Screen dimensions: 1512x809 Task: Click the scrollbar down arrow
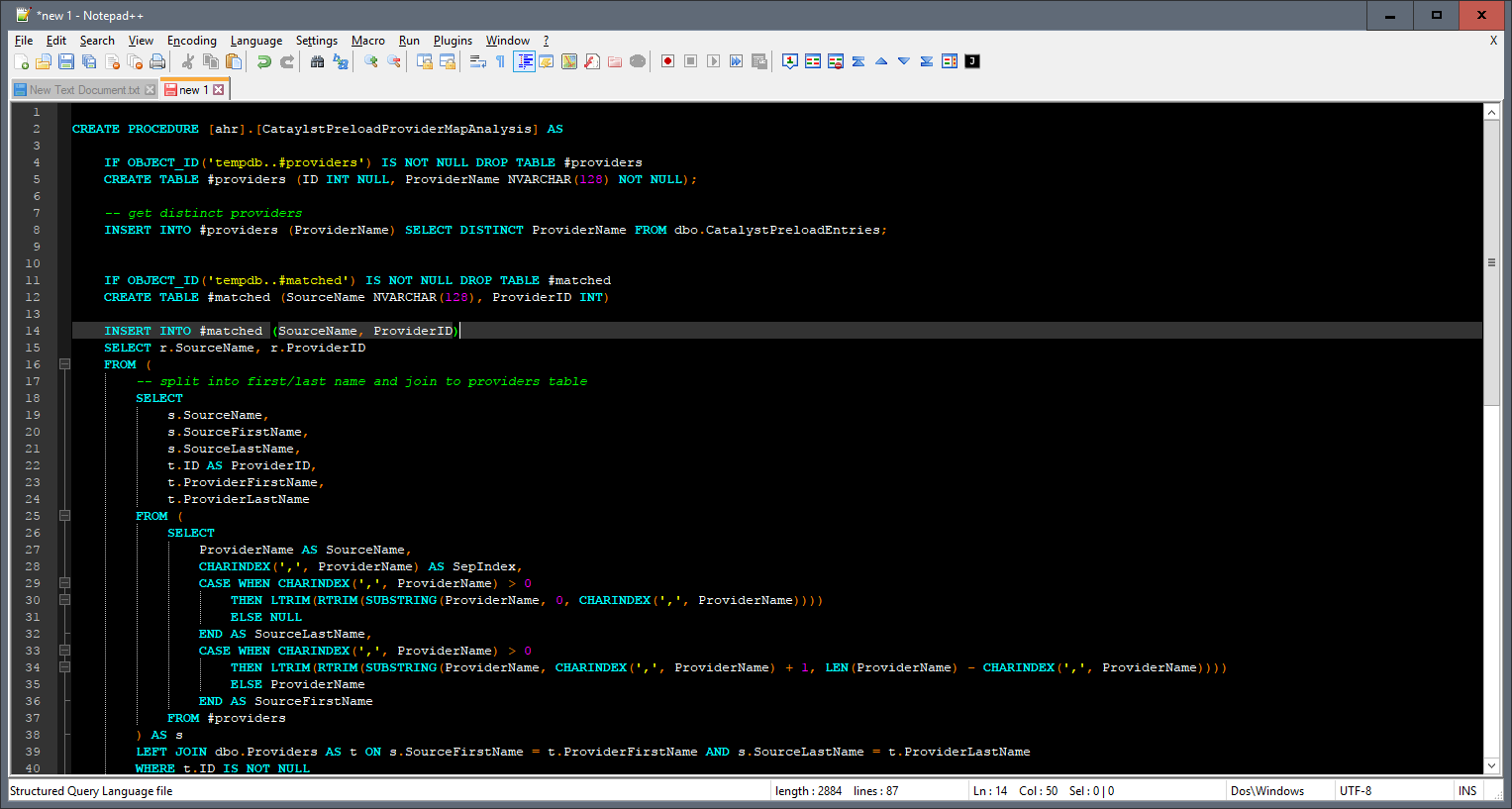(x=1491, y=765)
